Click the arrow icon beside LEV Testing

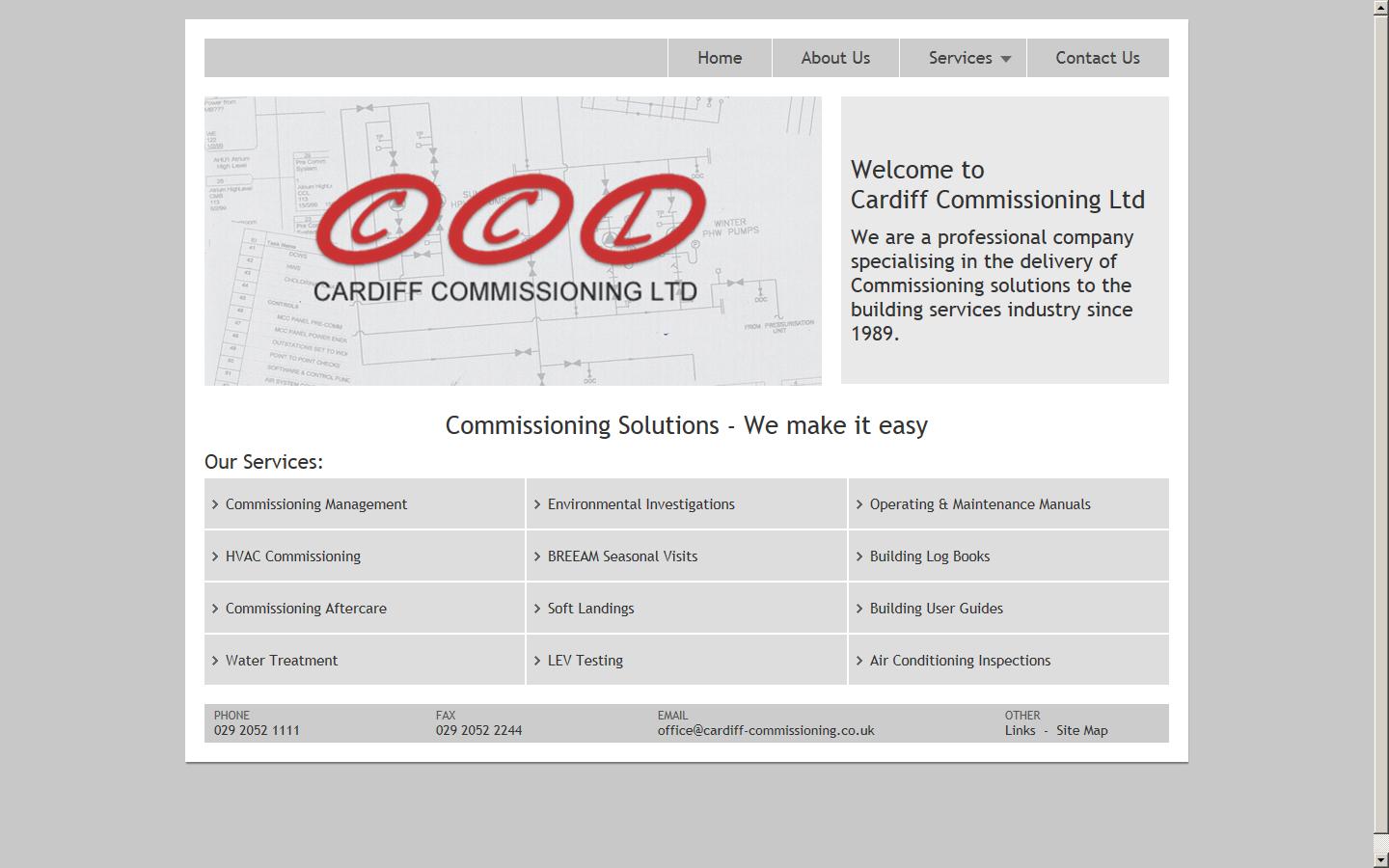pos(538,660)
